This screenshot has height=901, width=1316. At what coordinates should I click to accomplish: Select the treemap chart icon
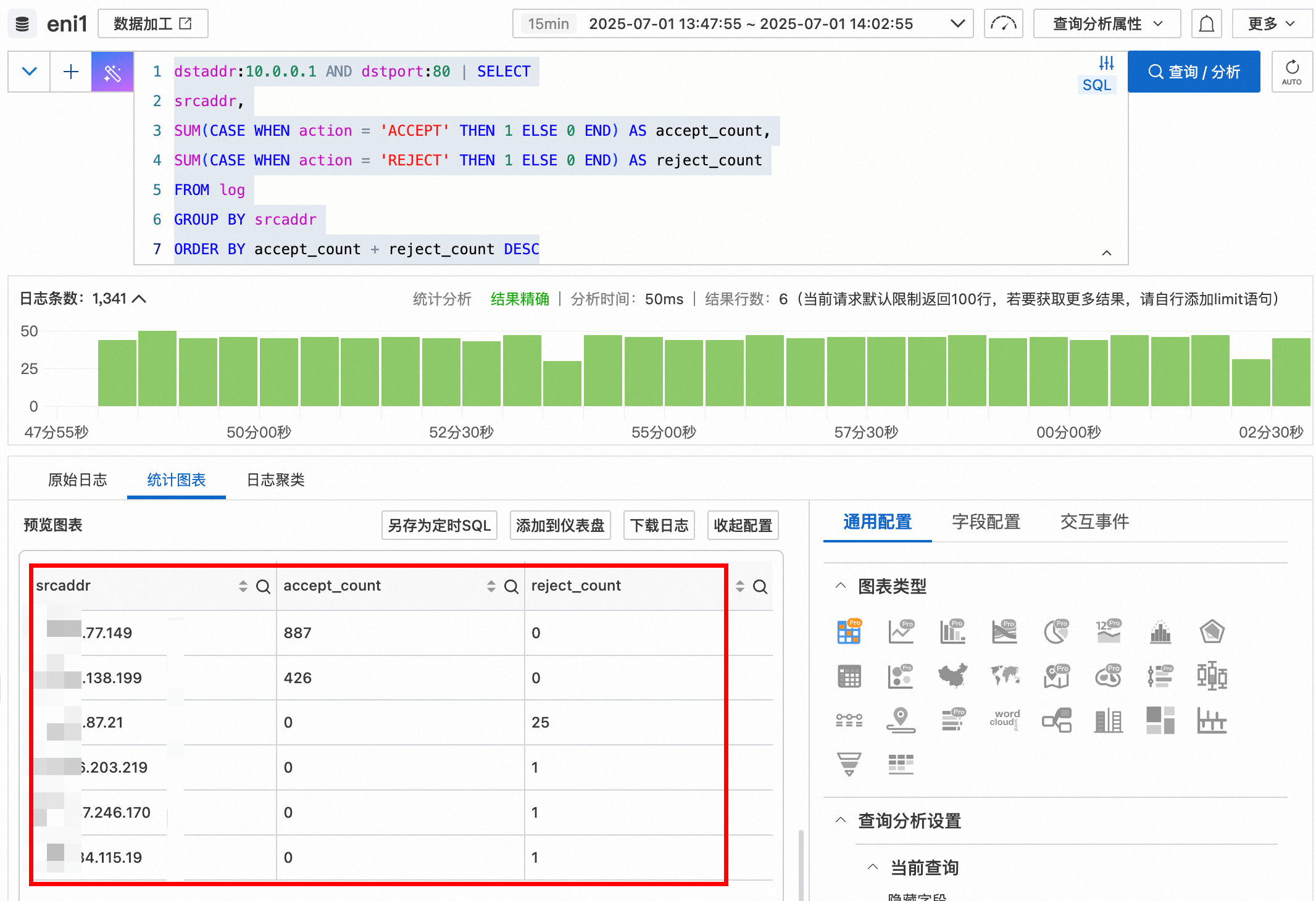(x=1160, y=720)
